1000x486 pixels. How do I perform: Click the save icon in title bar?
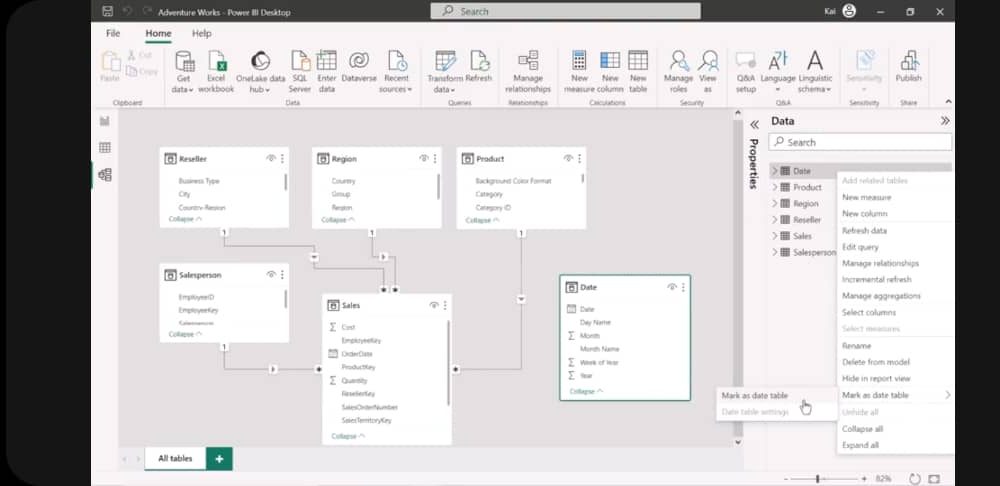tap(108, 11)
